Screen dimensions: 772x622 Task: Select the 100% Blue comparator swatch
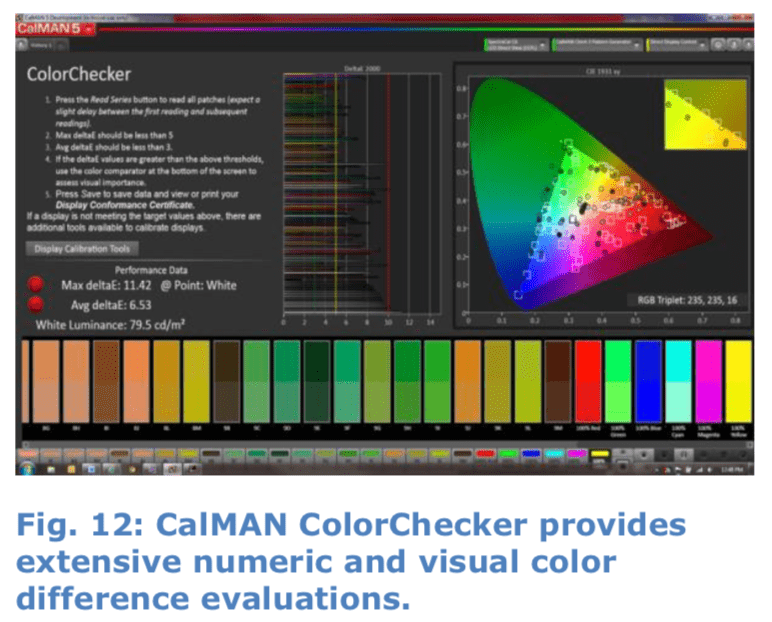click(648, 381)
